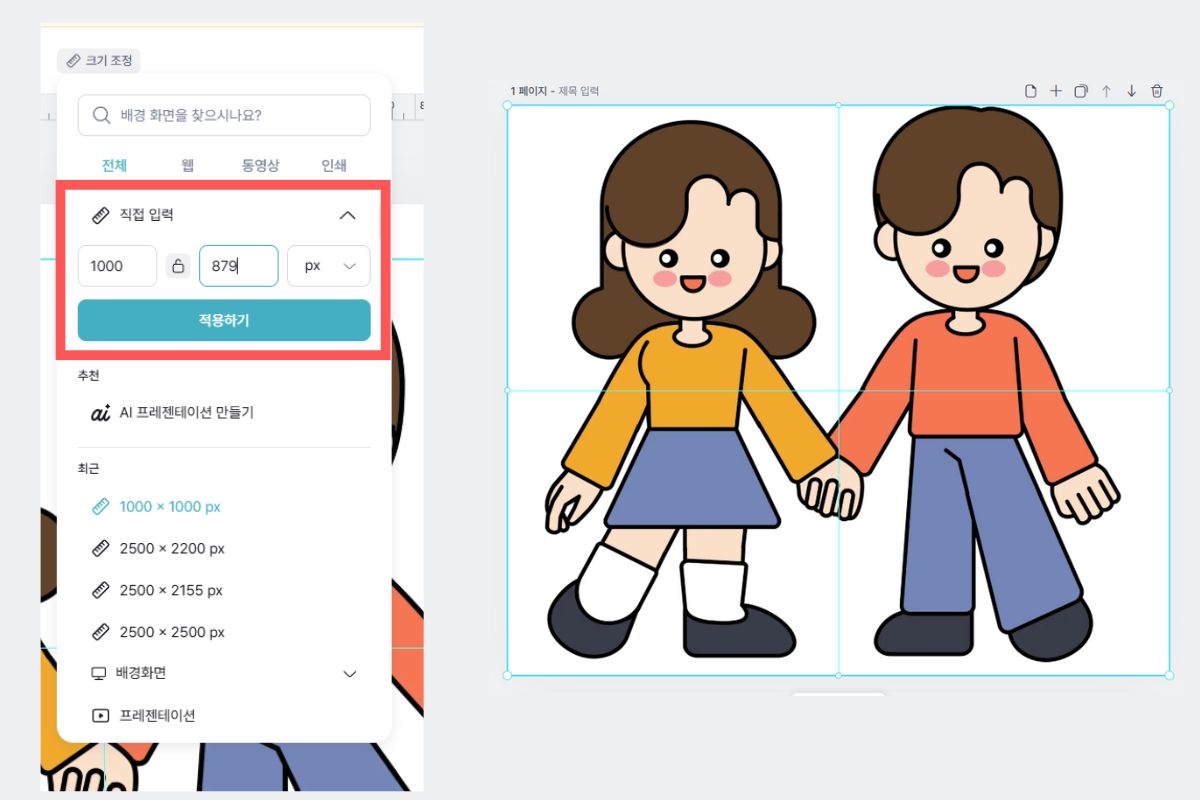Click the 적용하기 apply button
This screenshot has height=800, width=1200.
[224, 320]
